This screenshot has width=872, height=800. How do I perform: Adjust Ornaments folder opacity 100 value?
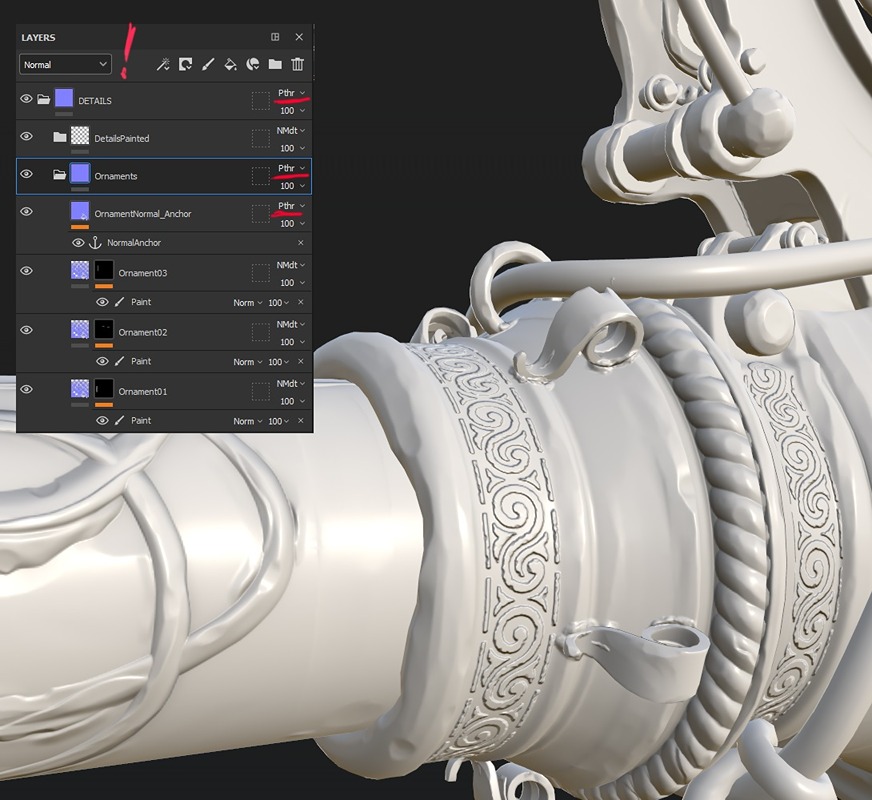[292, 186]
